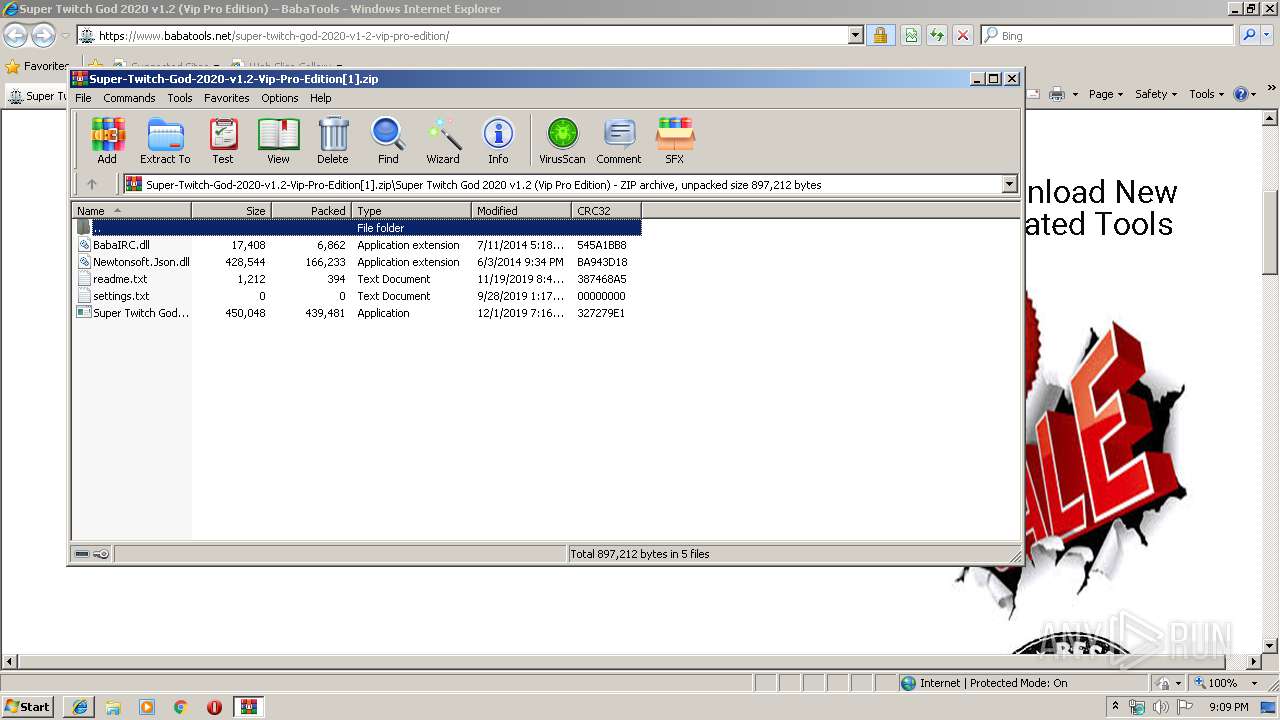Expand the WinRAR archive path dropdown
Viewport: 1280px width, 720px height.
point(1009,184)
